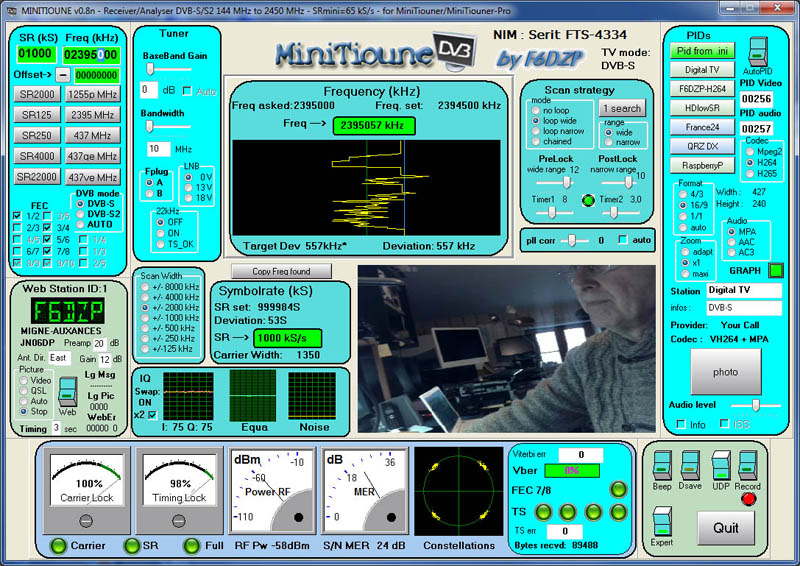The height and width of the screenshot is (566, 800).
Task: Click the Pid from .ini button
Action: [x=702, y=51]
